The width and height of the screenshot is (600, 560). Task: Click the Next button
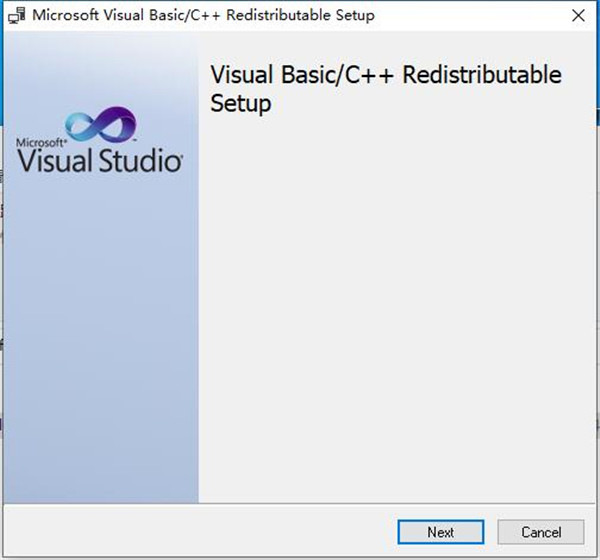coord(440,532)
